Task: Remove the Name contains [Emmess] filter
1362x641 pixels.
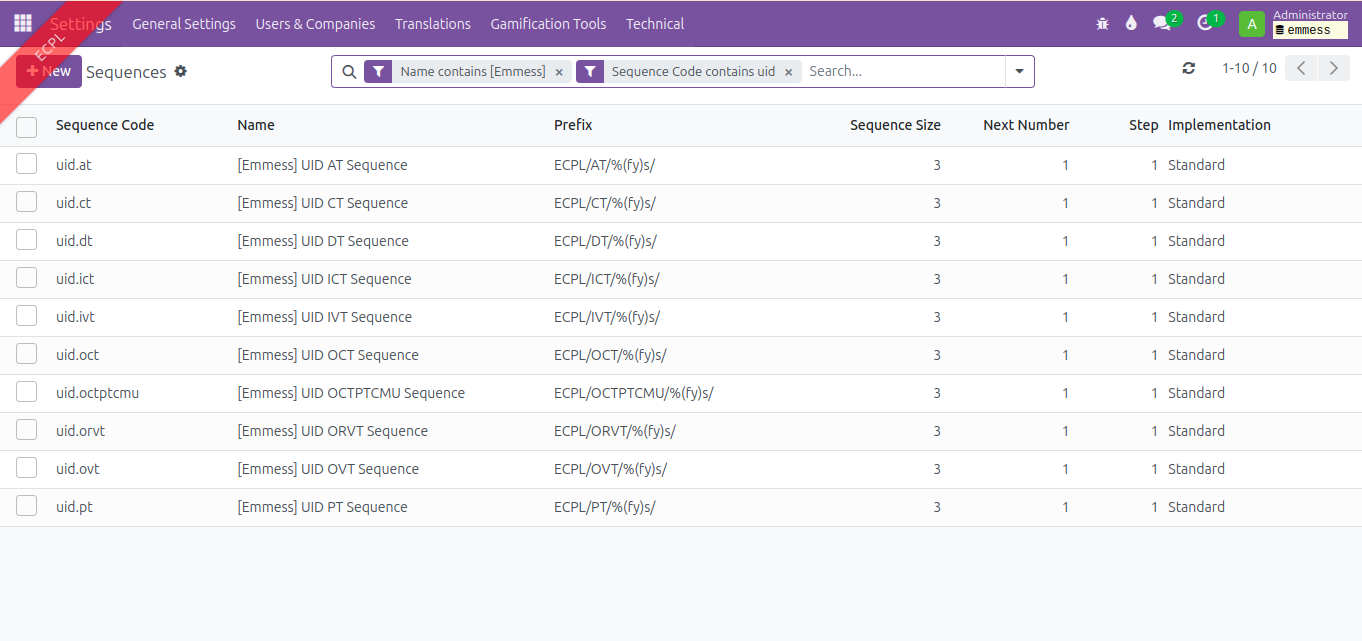Action: coord(559,72)
